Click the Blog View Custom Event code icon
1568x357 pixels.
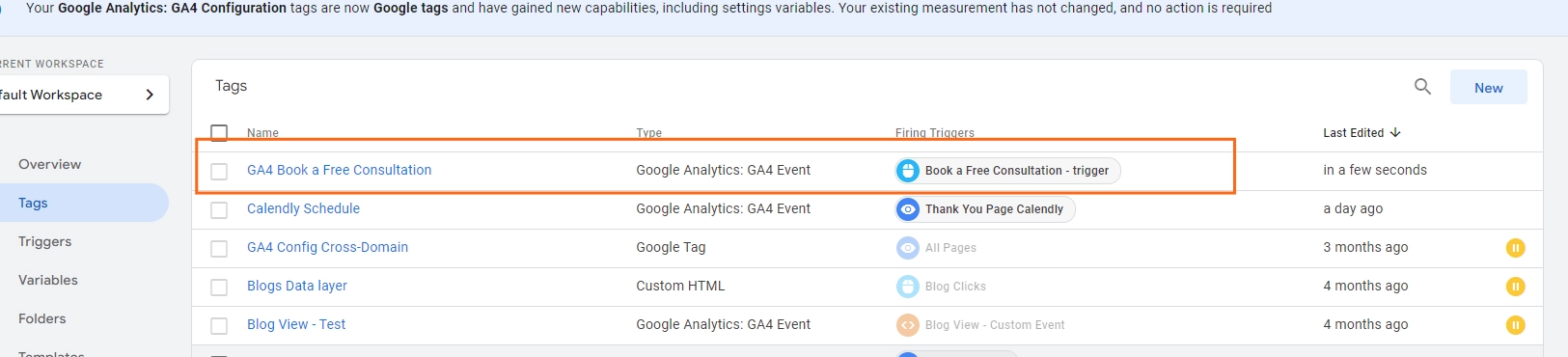(x=908, y=325)
